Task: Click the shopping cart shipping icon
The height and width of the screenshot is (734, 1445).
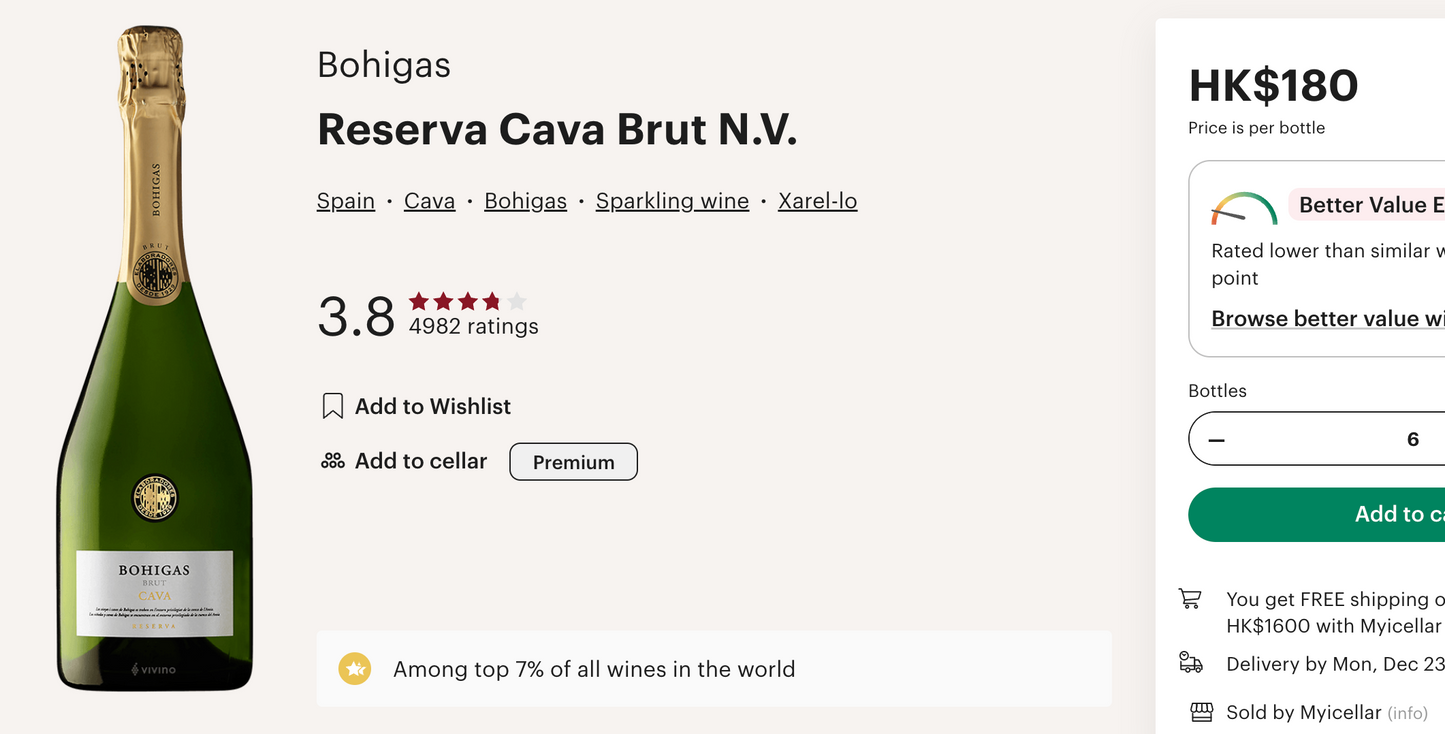Action: tap(1190, 599)
